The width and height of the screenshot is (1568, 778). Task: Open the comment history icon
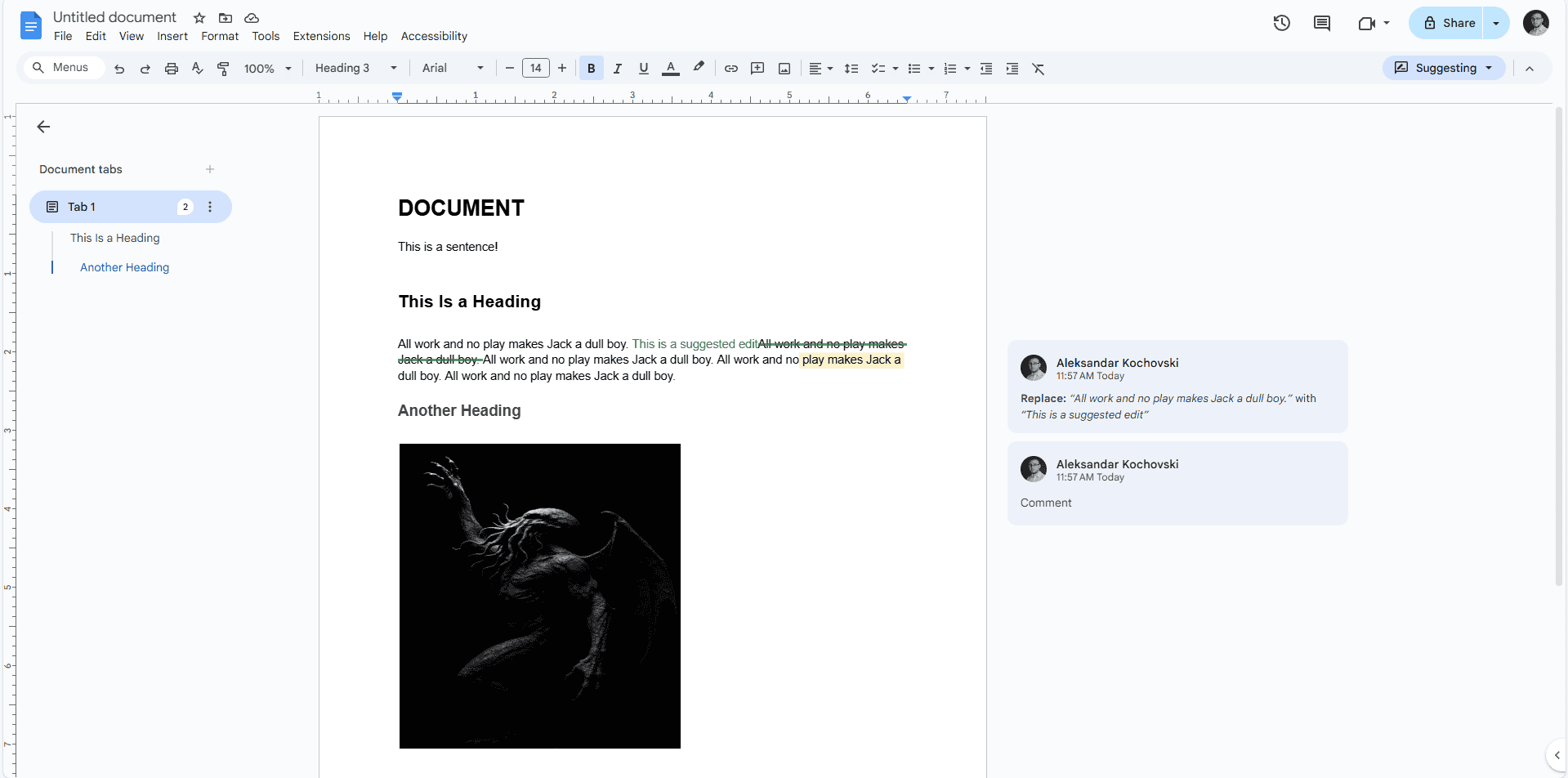(x=1321, y=23)
